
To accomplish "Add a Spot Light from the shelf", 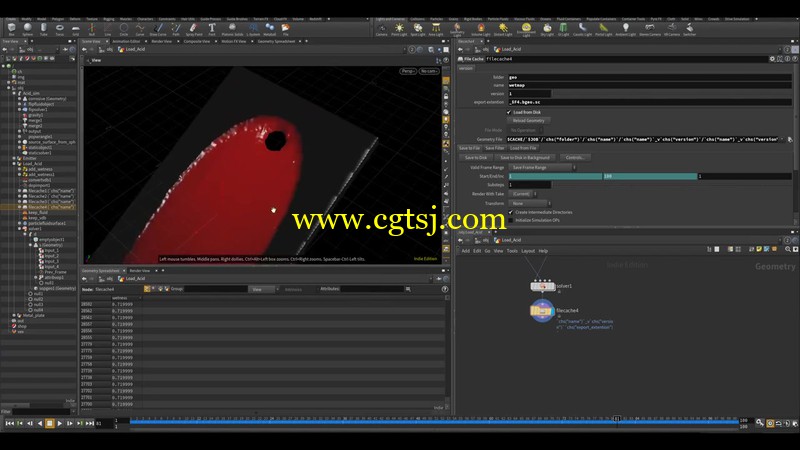I will pyautogui.click(x=417, y=30).
